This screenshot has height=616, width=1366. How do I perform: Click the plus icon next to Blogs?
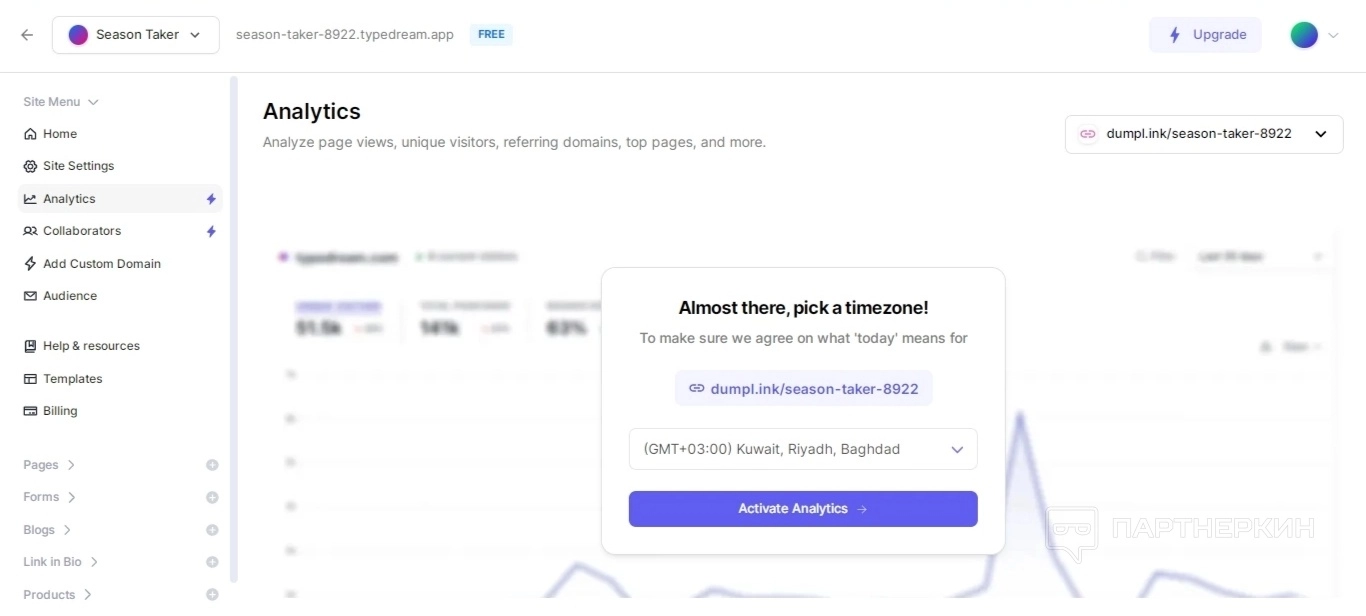point(212,530)
